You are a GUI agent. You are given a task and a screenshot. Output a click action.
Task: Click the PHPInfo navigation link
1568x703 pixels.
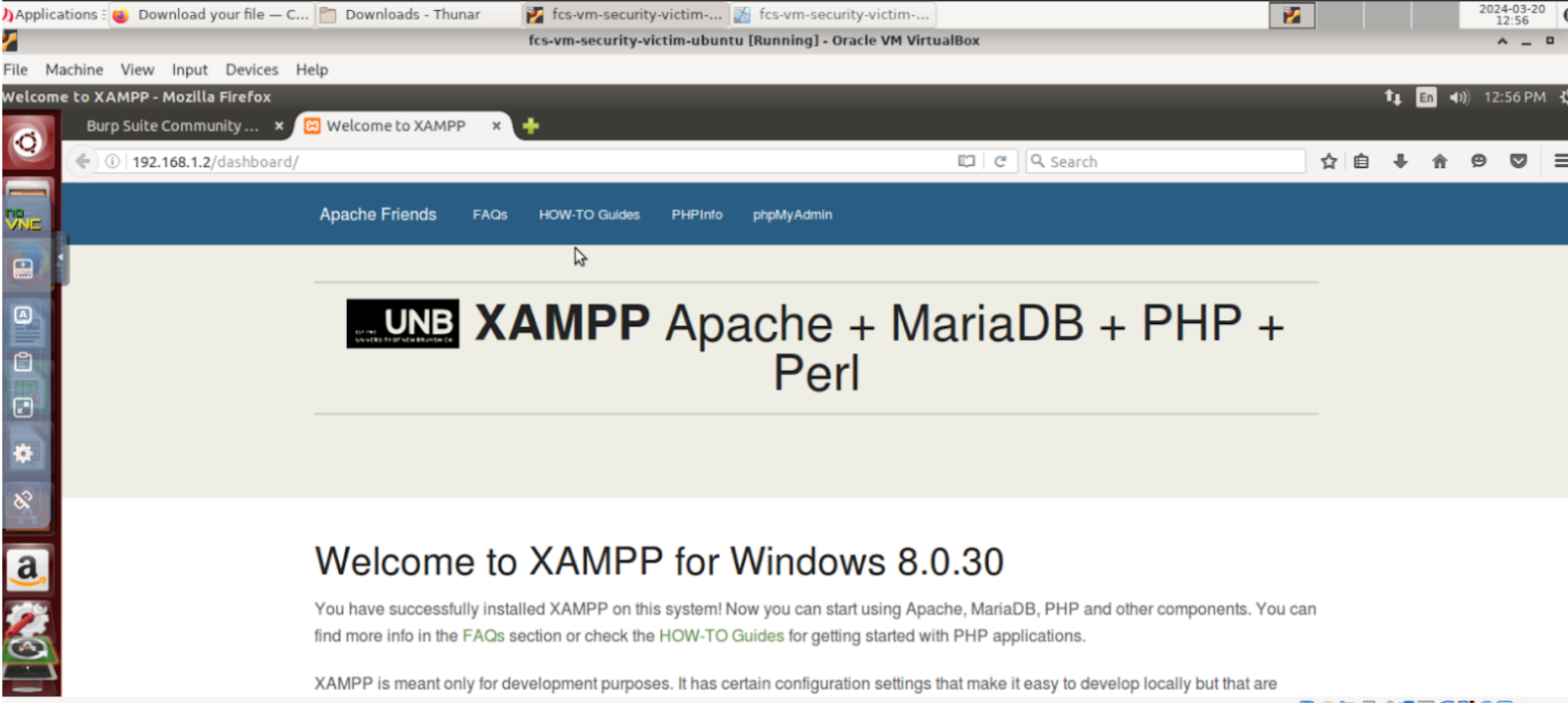point(696,215)
